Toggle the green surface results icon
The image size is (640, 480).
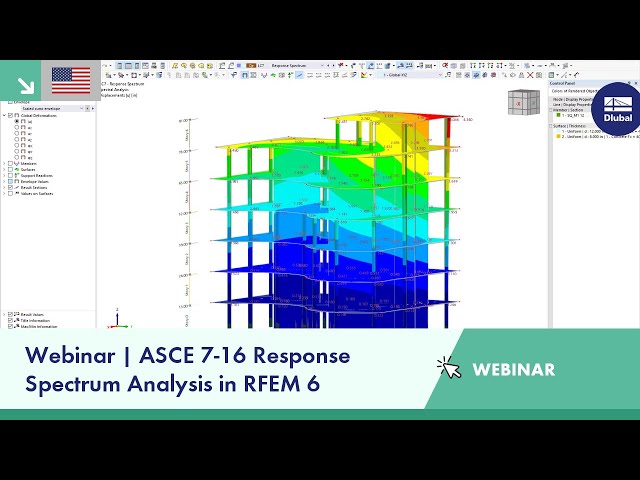coord(273,75)
